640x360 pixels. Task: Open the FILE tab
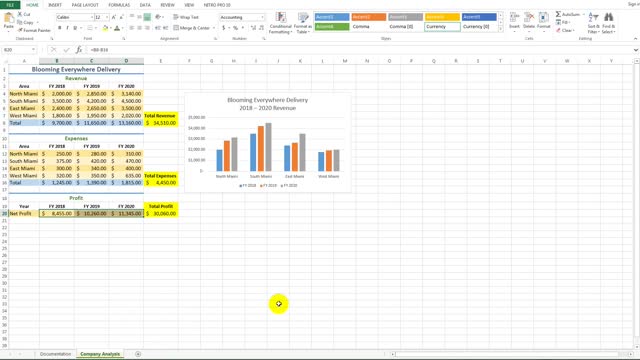tap(10, 5)
